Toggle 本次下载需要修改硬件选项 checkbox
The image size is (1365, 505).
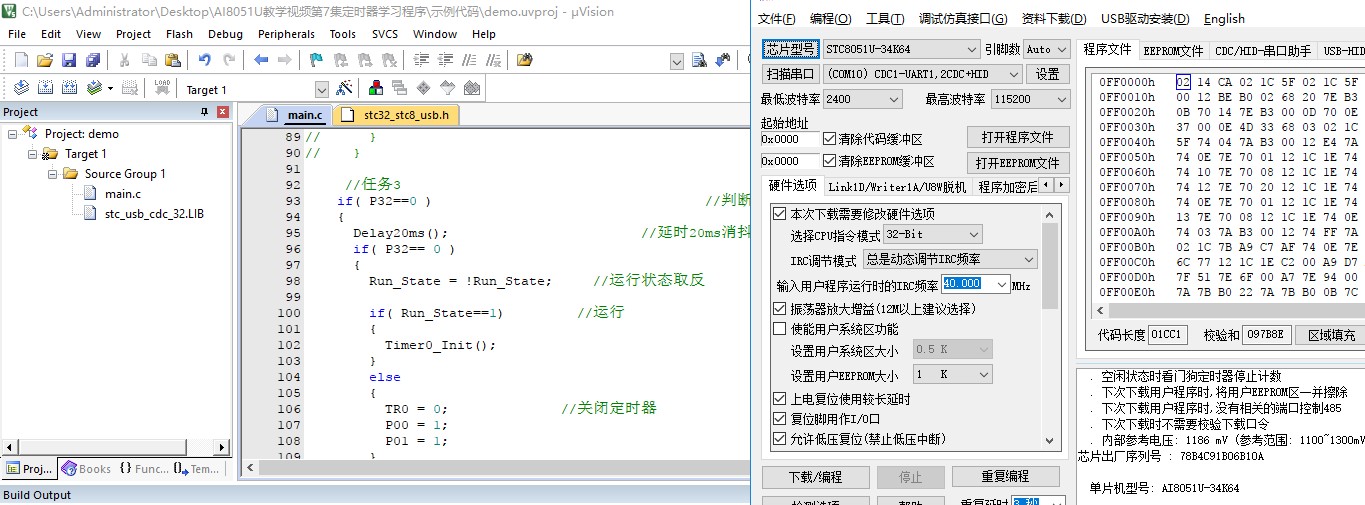point(780,214)
